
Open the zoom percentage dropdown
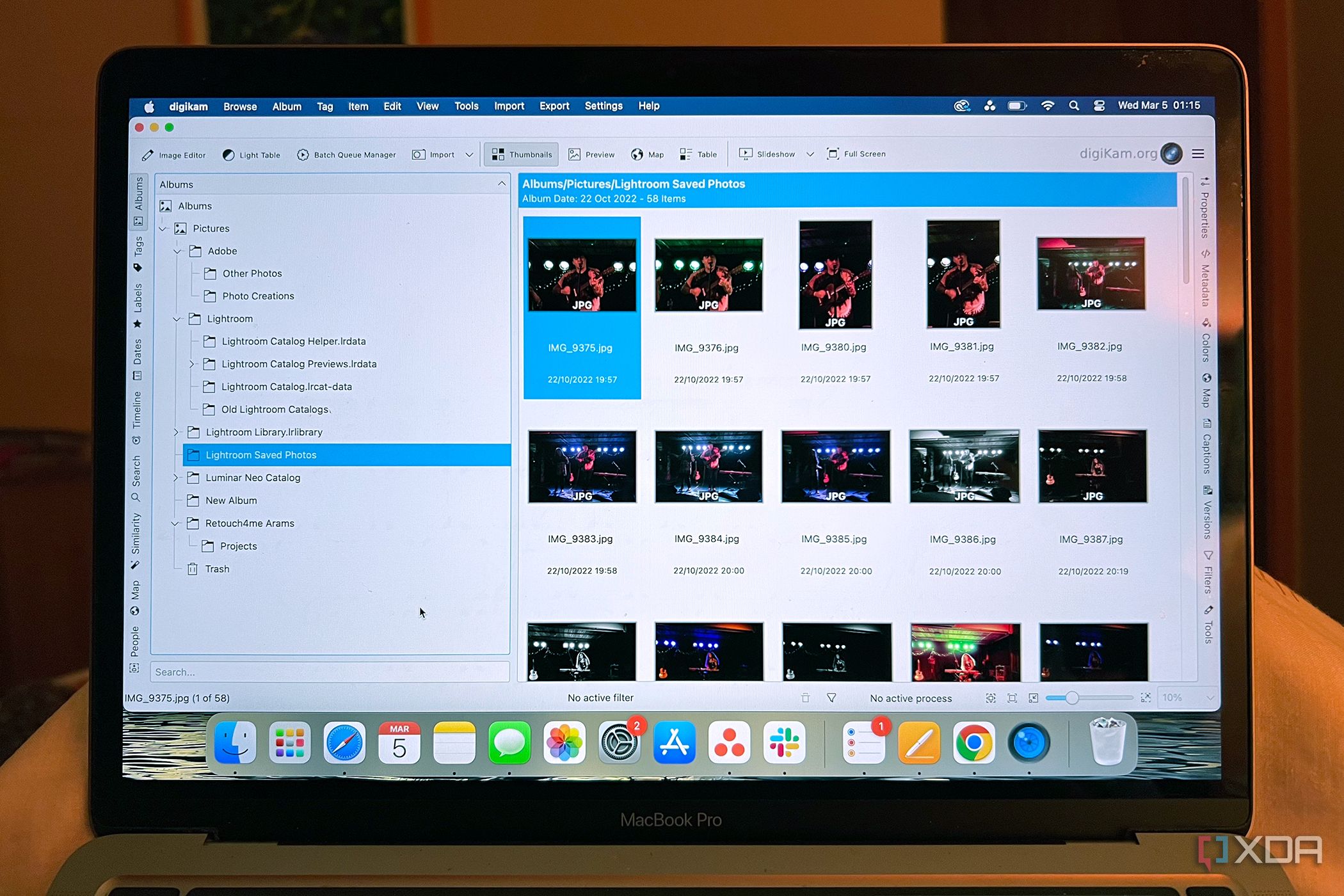pos(1187,698)
